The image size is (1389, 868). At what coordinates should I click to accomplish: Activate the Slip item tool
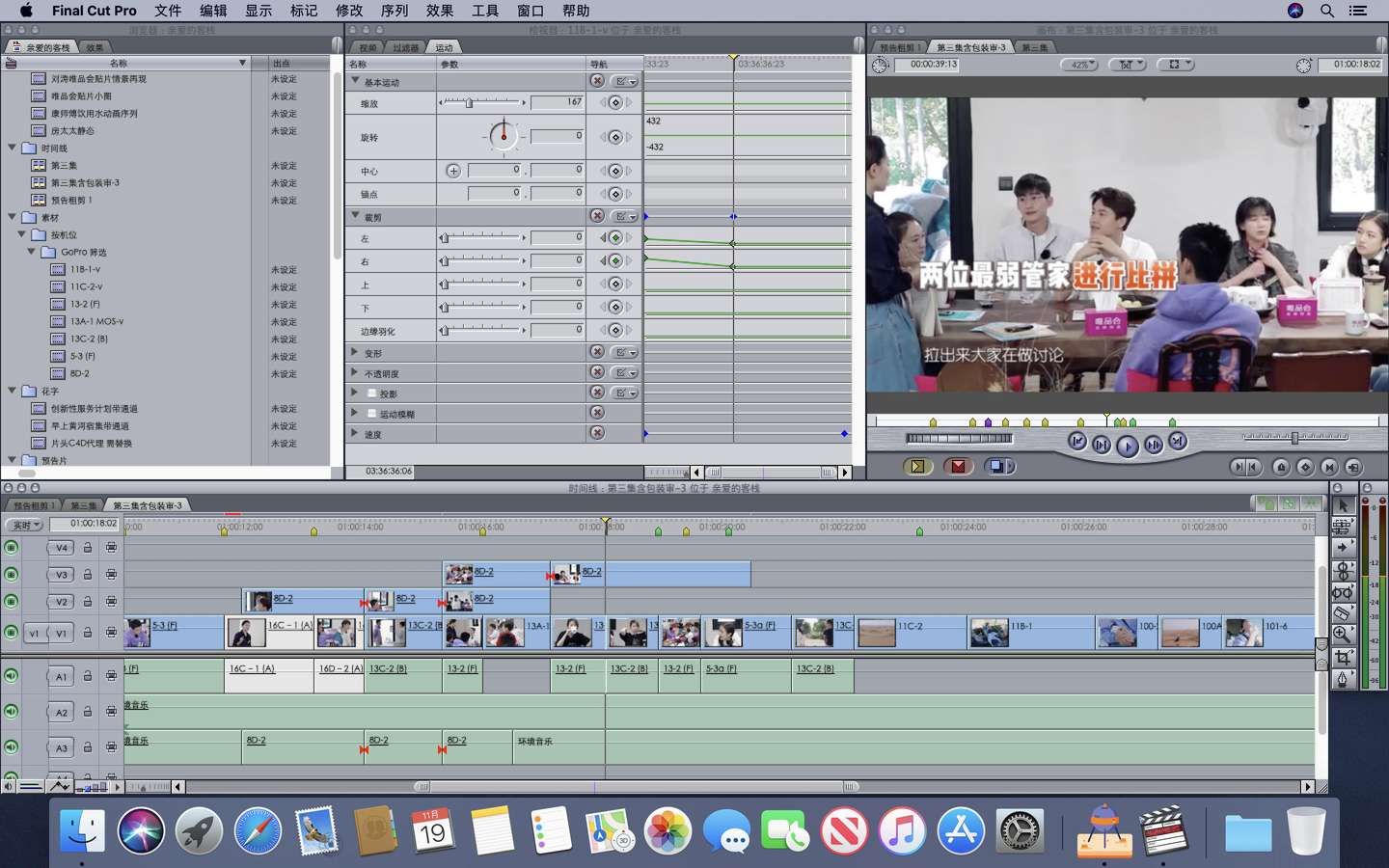(1343, 592)
